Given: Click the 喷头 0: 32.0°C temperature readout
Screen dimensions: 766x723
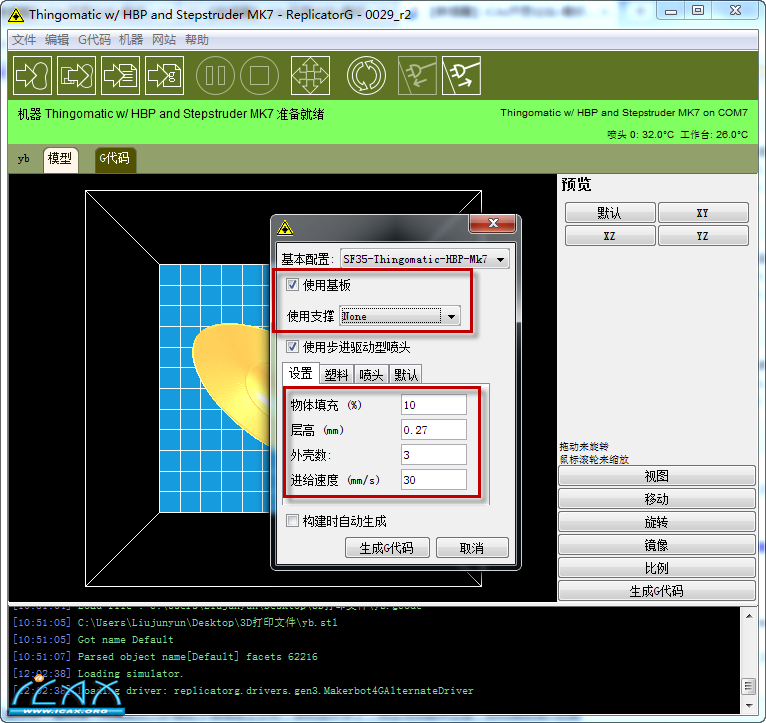Looking at the screenshot, I should point(640,134).
